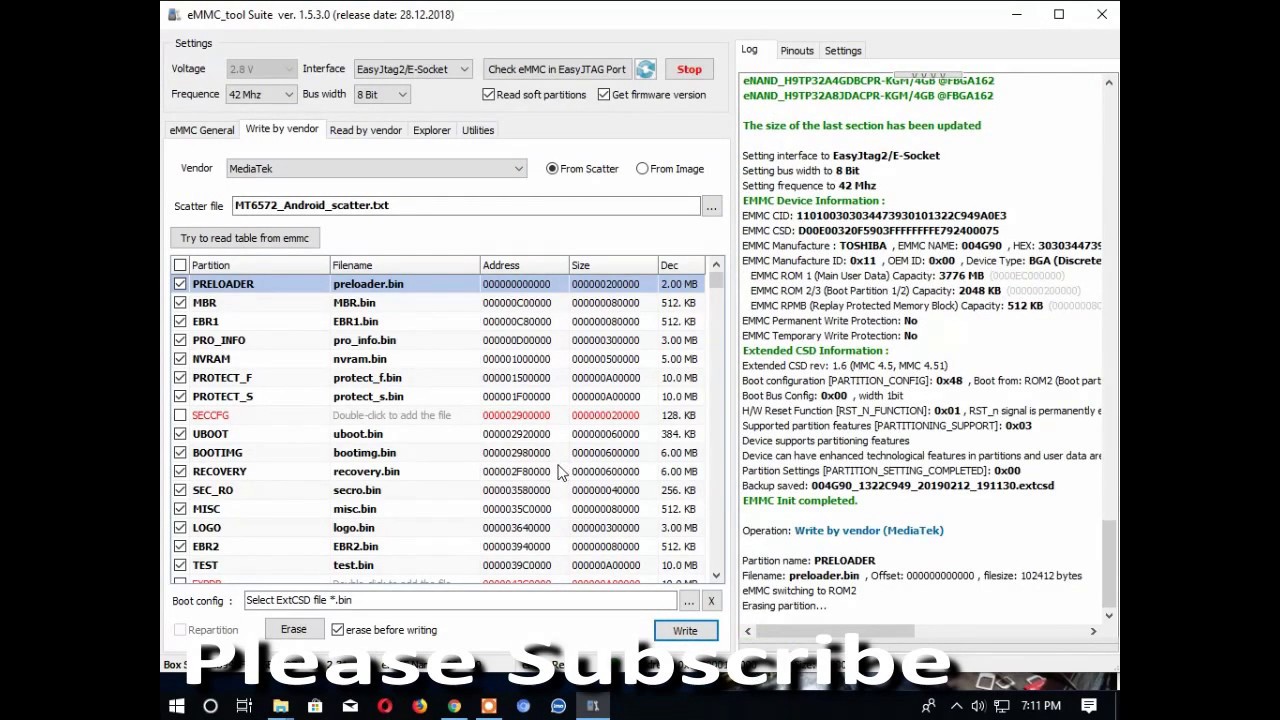Image resolution: width=1280 pixels, height=720 pixels.
Task: Open Task View in the taskbar
Action: click(x=244, y=706)
